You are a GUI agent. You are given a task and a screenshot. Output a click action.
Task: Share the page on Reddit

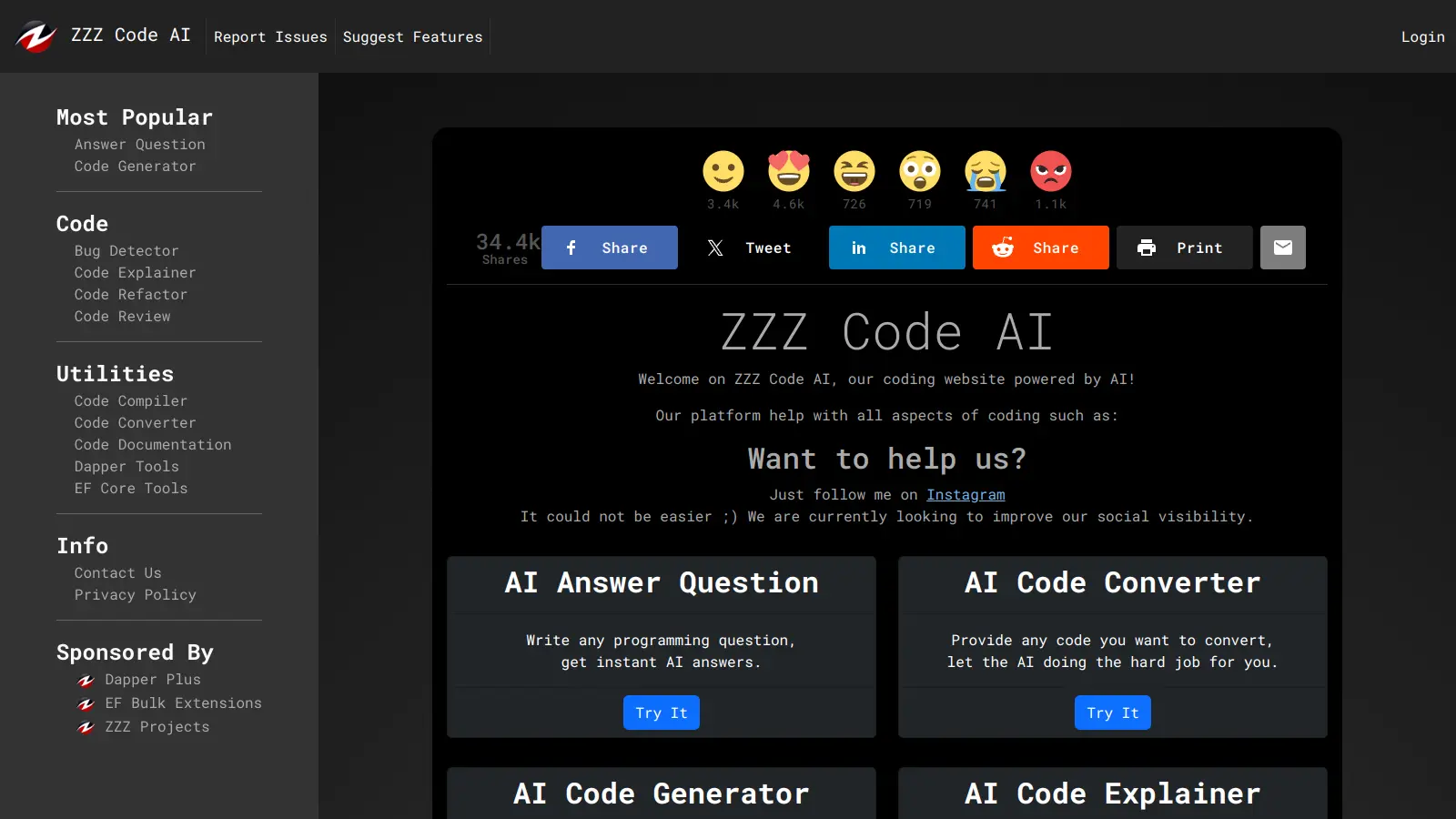tap(1040, 248)
